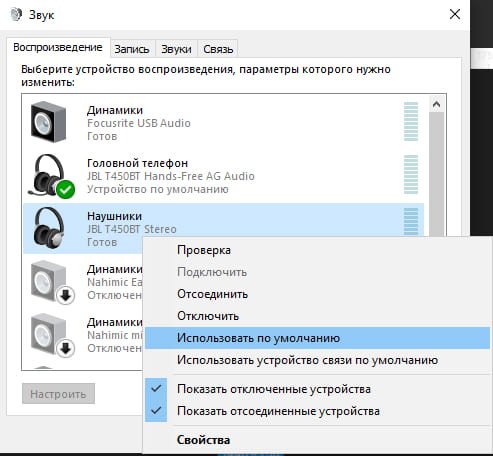Open 'Свойства' from the context menu
The image size is (493, 456).
203,440
